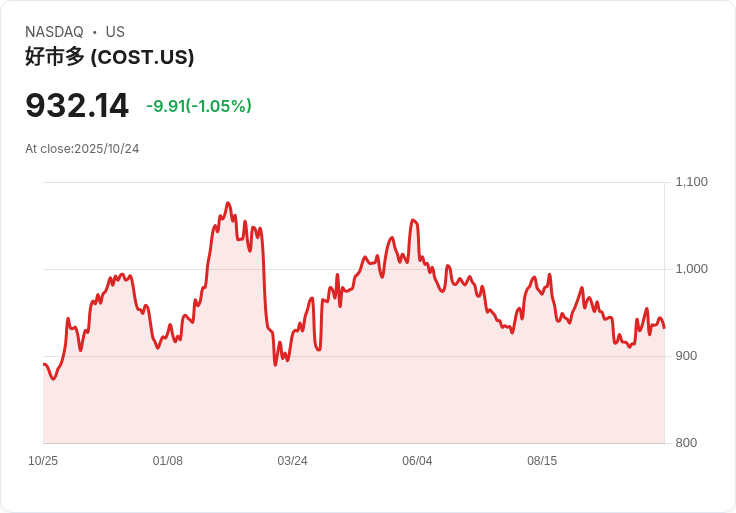The height and width of the screenshot is (513, 736).
Task: Open the 好市多 (COST.US) stock title
Action: click(x=109, y=57)
